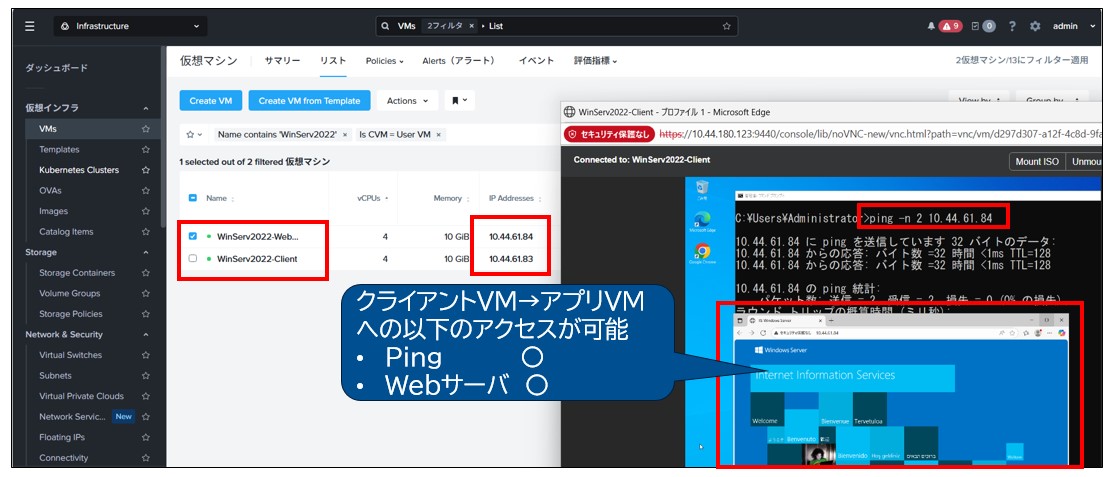Uncheck the WinServ2022-Web VM checkbox

(x=193, y=237)
